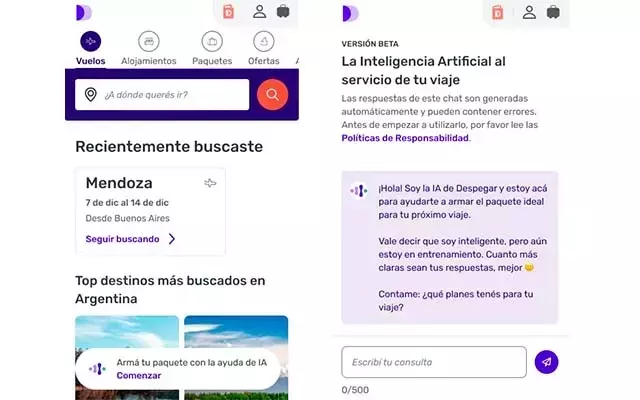Switch to Paquetes tab label

pyautogui.click(x=212, y=61)
